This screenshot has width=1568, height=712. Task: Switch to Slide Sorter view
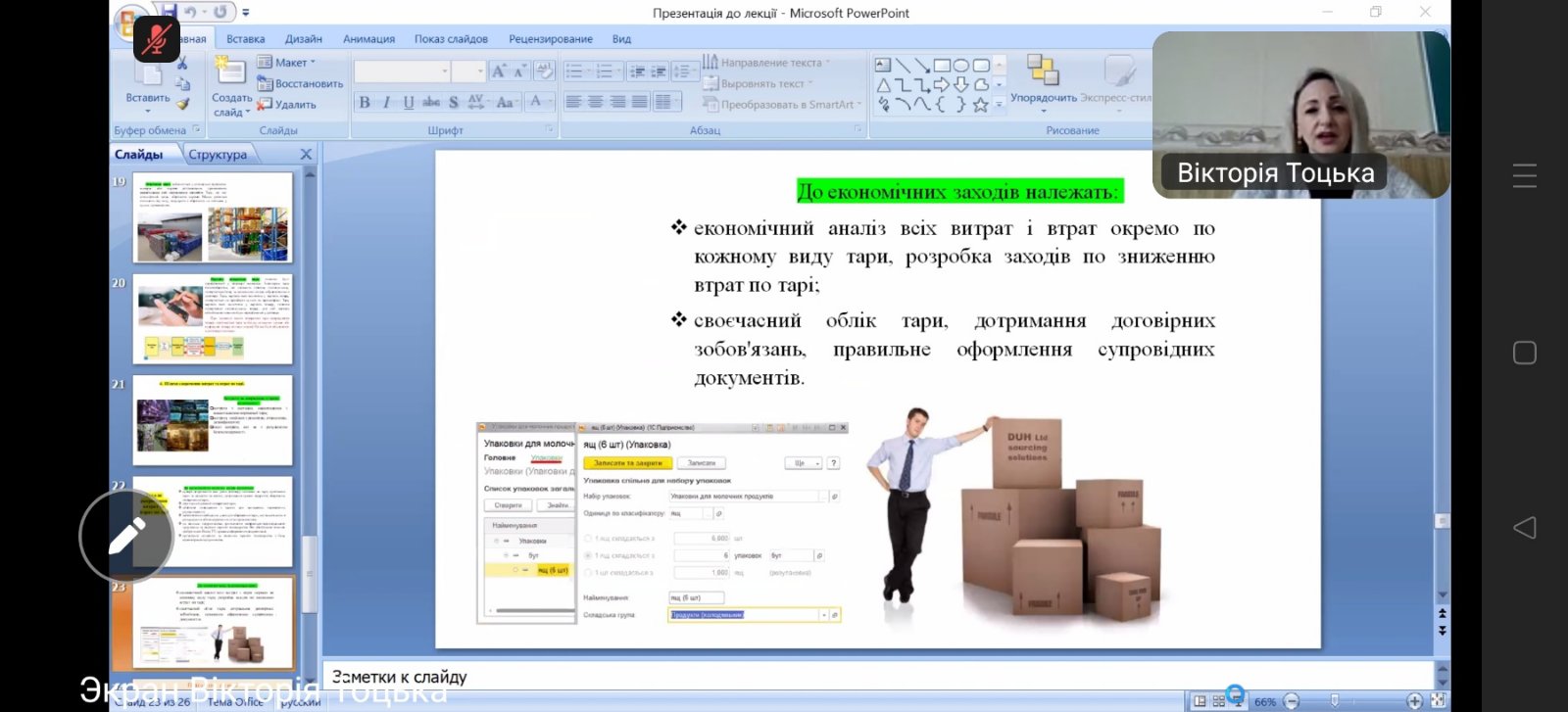[x=1219, y=701]
